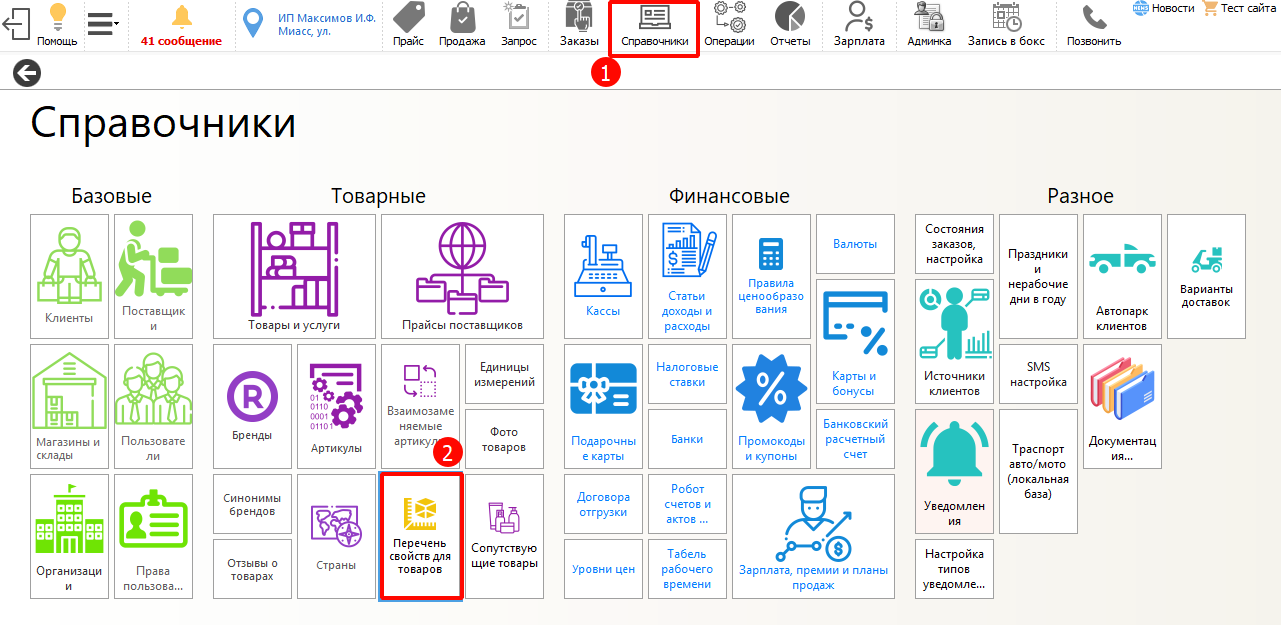Viewport: 1281px width, 625px height.
Task: Select the ИП Максимов location selector
Action: pos(310,24)
